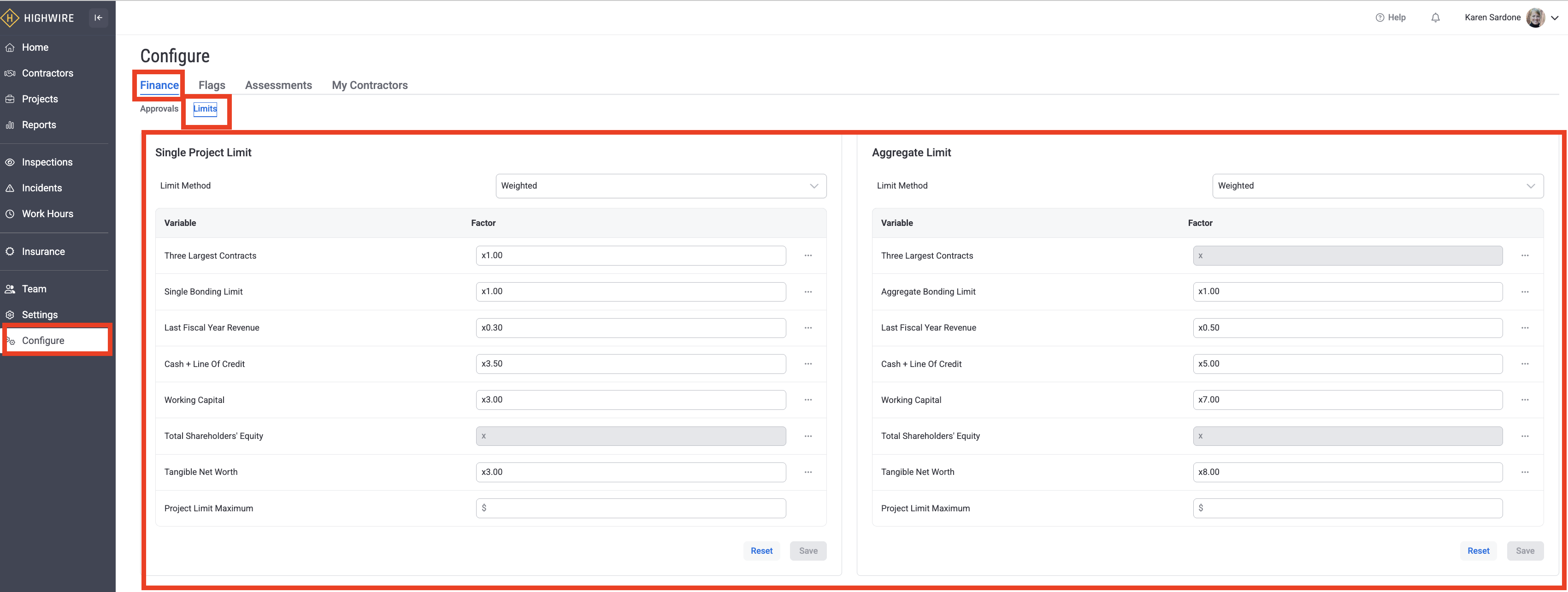Expand Aggregate Limit Method dropdown
This screenshot has width=1568, height=592.
tap(1378, 186)
